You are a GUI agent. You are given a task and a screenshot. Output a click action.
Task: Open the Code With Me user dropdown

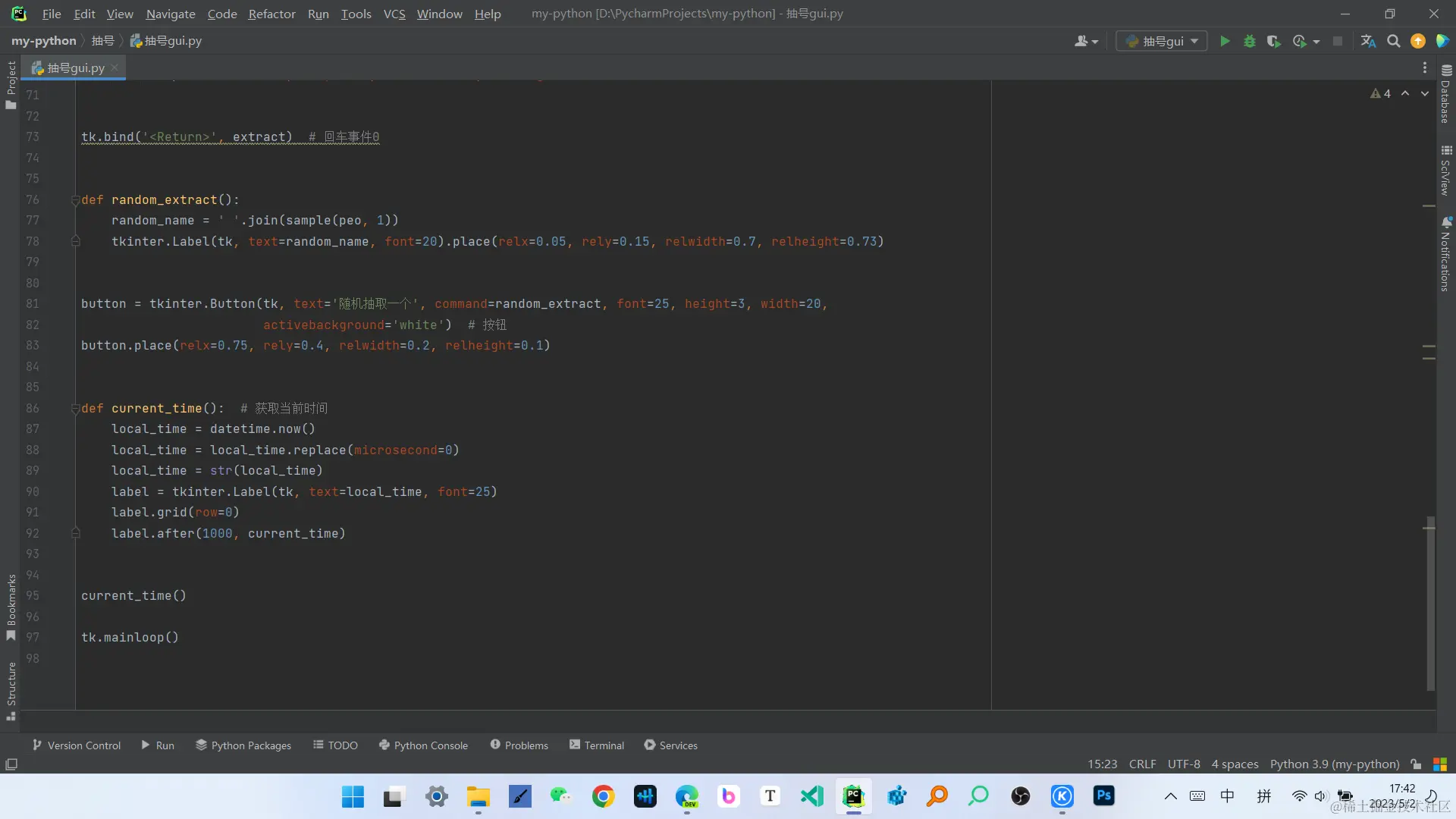(x=1086, y=41)
